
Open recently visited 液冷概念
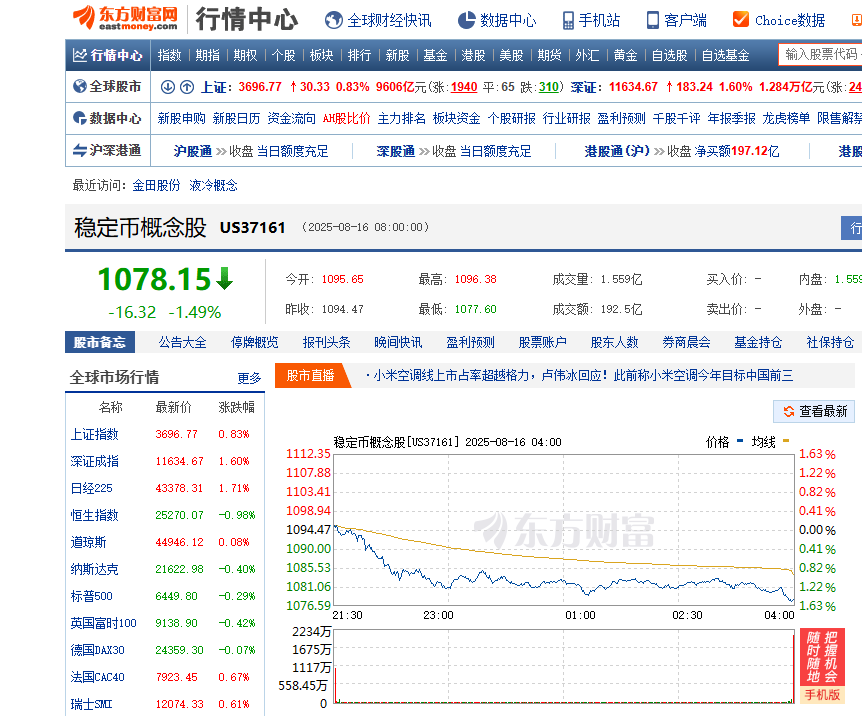pyautogui.click(x=213, y=185)
